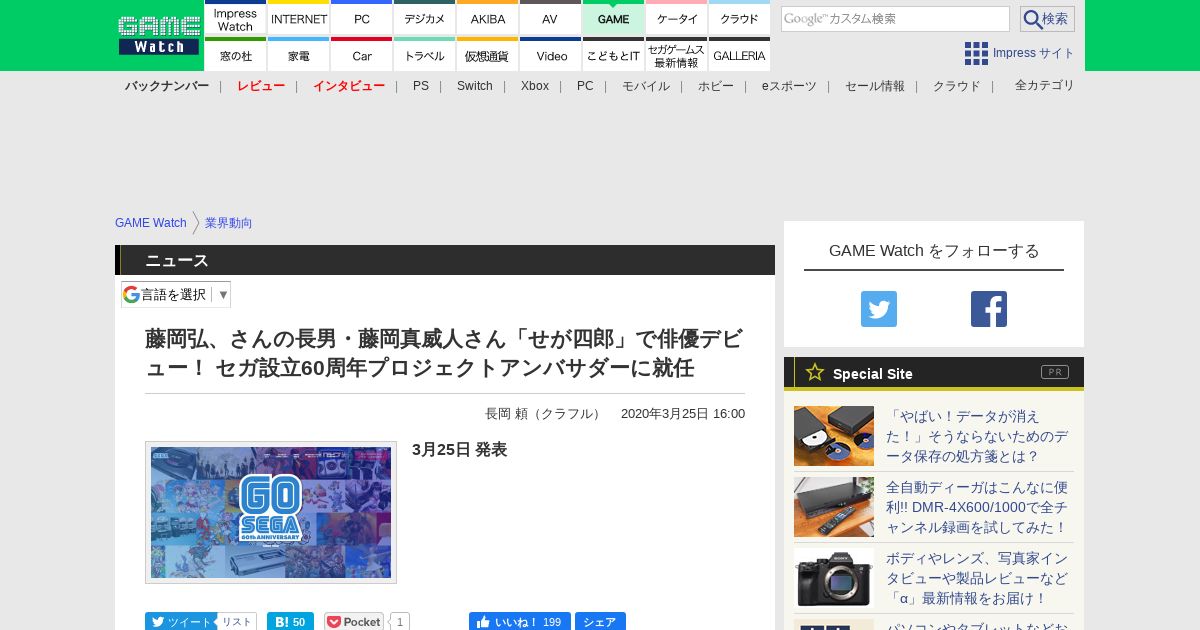
Task: Open the data storage disc thumbnail
Action: tap(834, 436)
